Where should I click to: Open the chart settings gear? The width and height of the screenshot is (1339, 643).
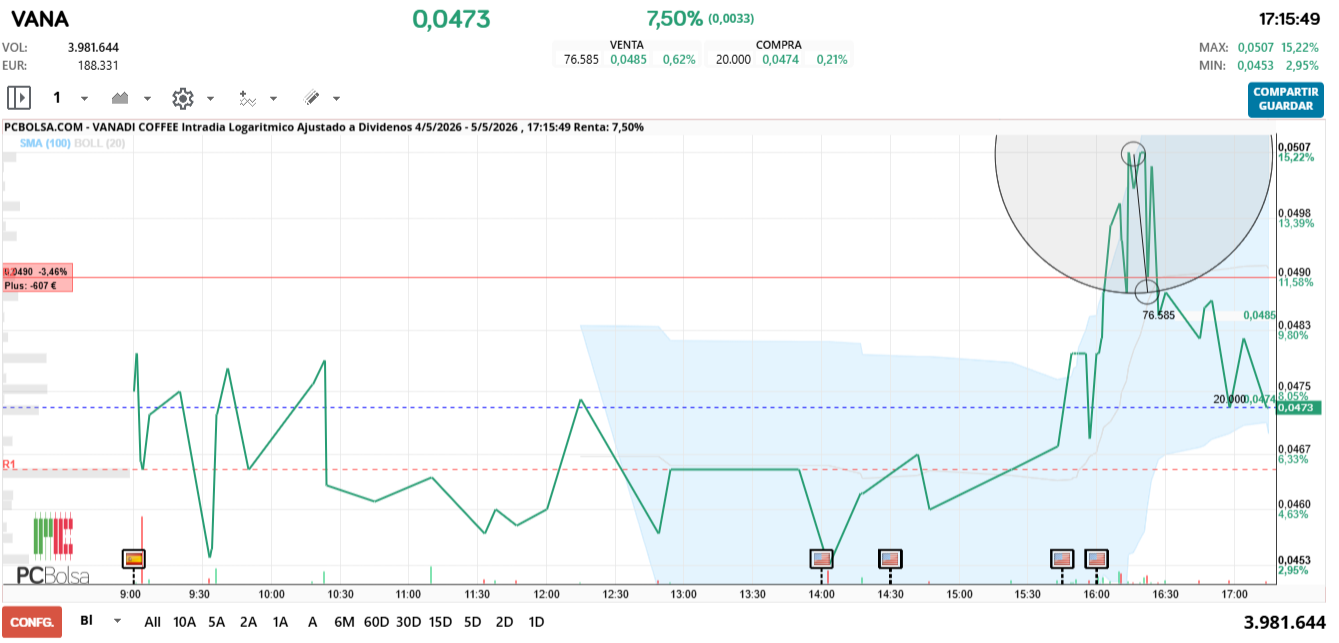coord(182,98)
